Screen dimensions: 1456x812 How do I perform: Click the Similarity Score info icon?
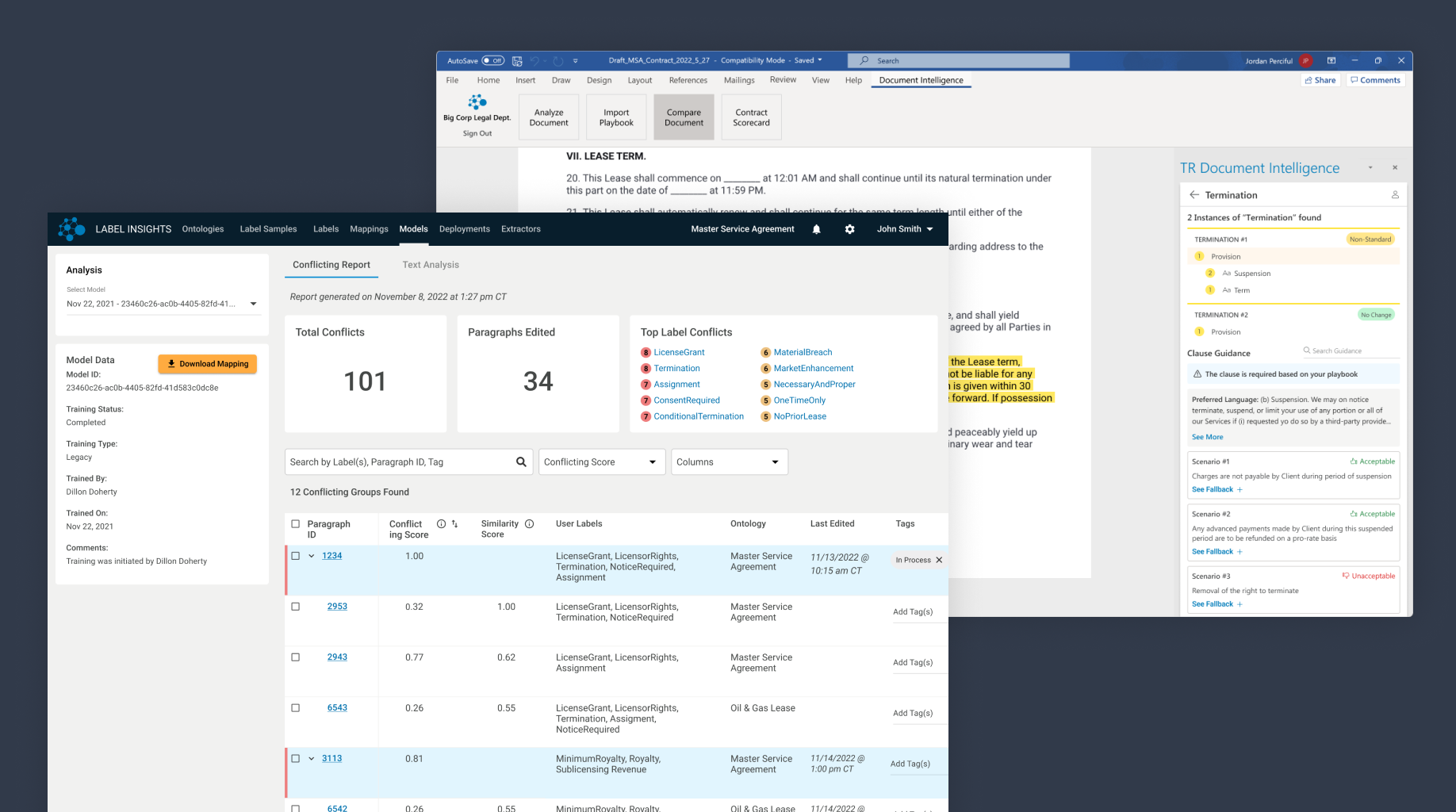coord(529,524)
